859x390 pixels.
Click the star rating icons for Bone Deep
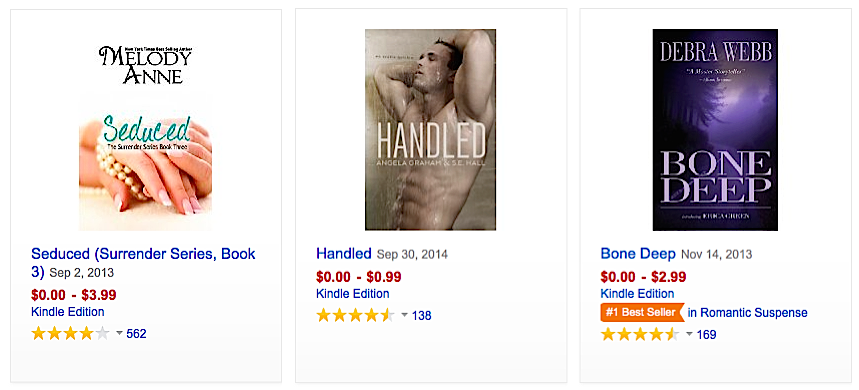(x=640, y=334)
